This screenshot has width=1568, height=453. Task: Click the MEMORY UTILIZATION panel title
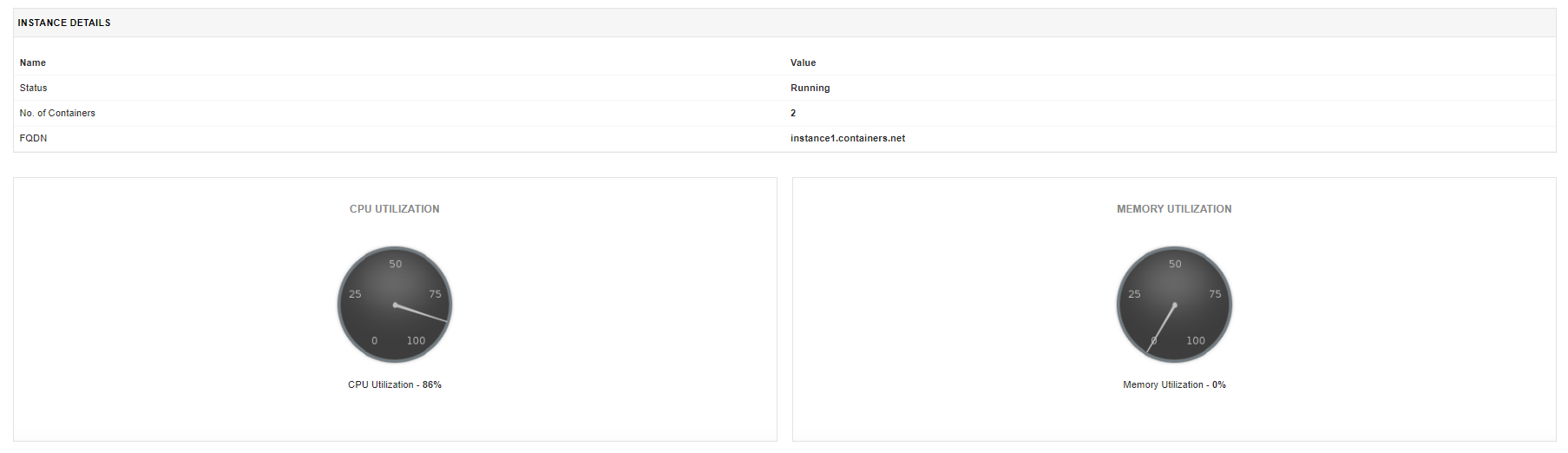(1174, 209)
